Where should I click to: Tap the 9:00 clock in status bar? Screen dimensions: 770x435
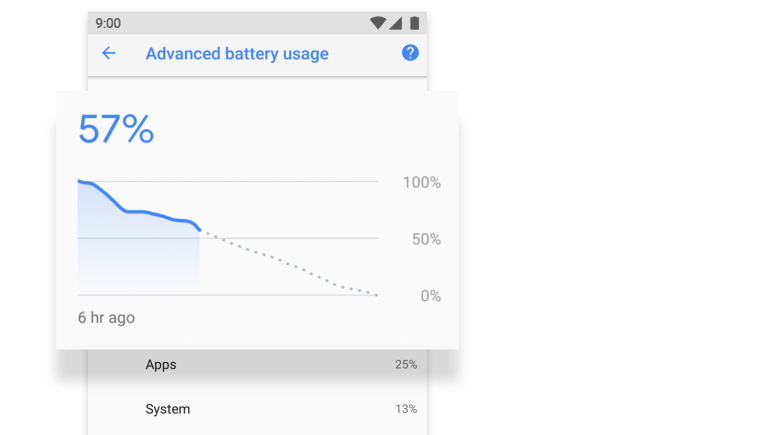pyautogui.click(x=108, y=22)
